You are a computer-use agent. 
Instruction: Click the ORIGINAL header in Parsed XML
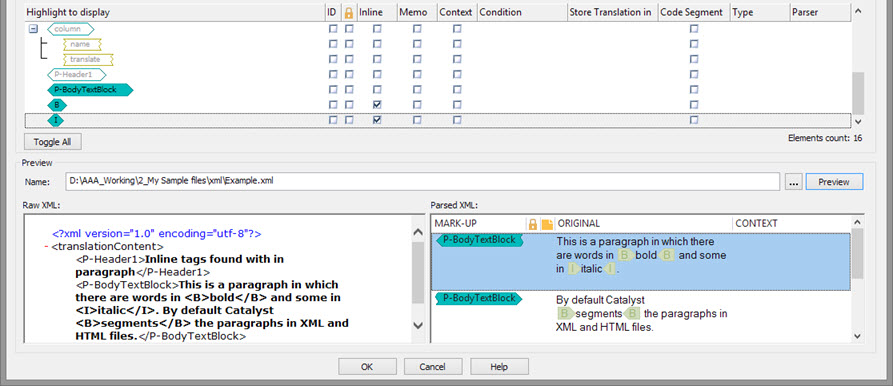click(644, 224)
